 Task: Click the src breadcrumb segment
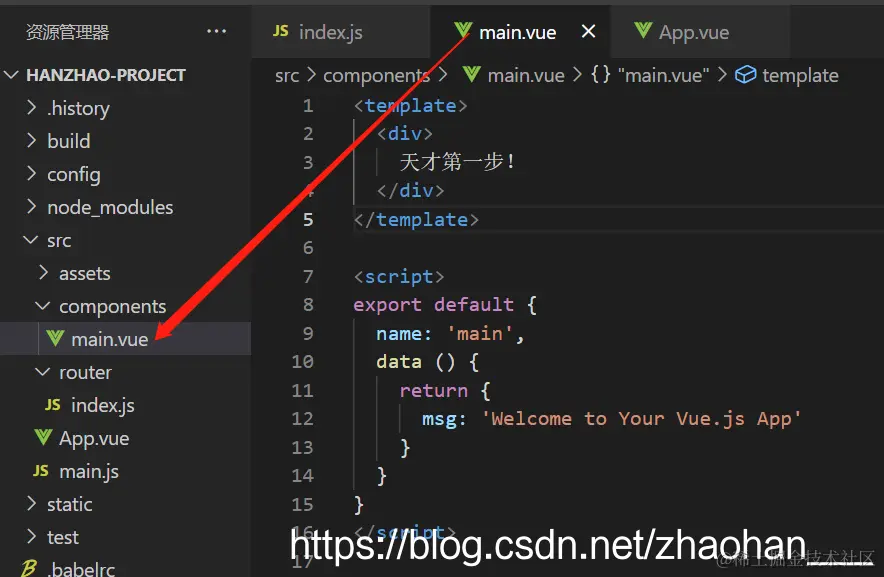[x=287, y=76]
